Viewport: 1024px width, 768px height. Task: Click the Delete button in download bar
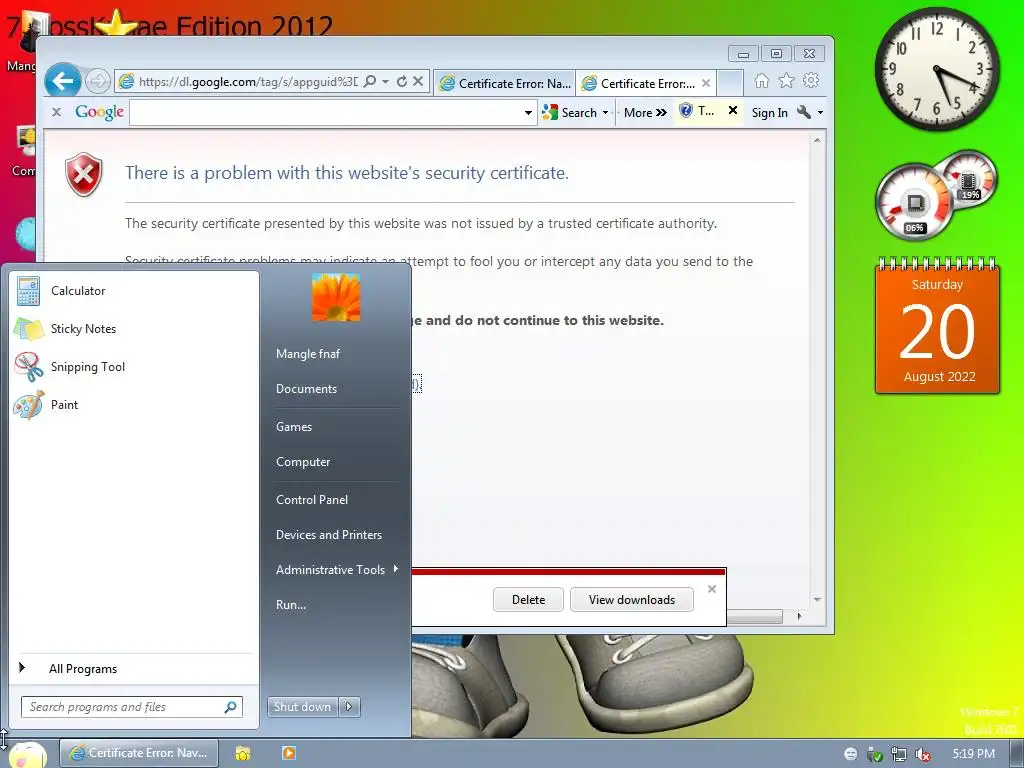tap(528, 600)
